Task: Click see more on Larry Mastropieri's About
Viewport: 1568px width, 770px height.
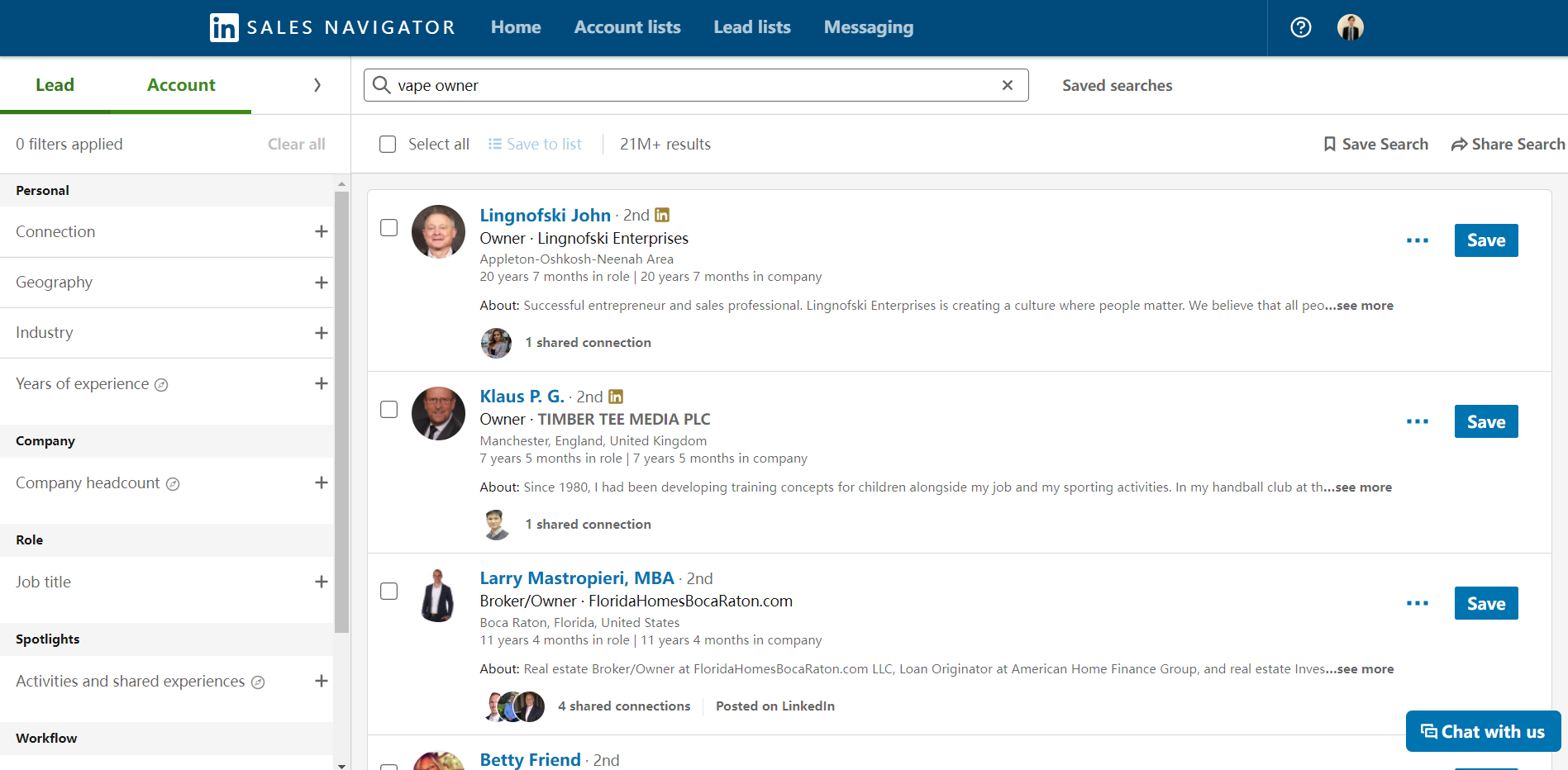Action: 1360,669
